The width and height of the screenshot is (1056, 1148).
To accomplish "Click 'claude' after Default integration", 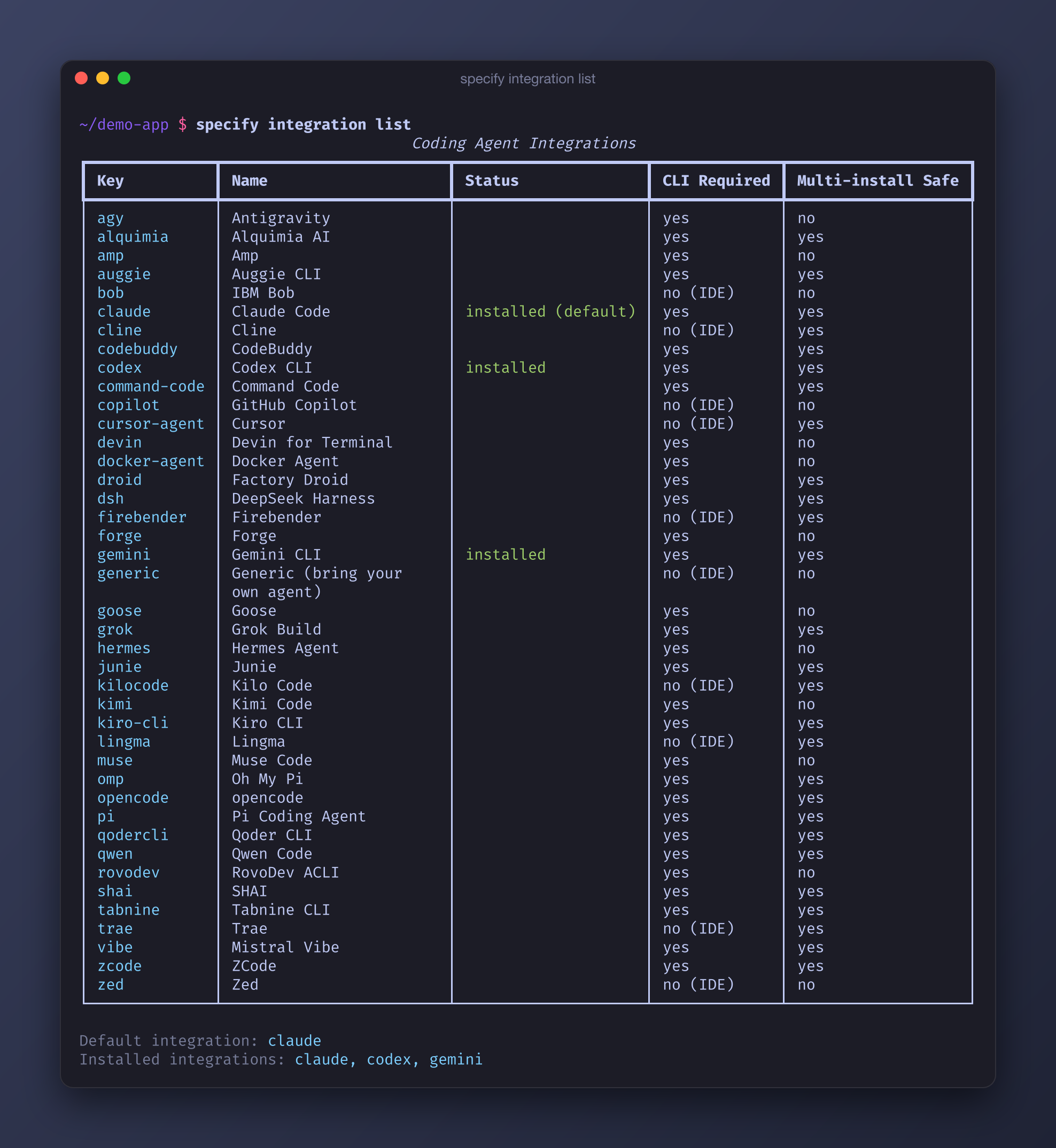I will pyautogui.click(x=294, y=1041).
